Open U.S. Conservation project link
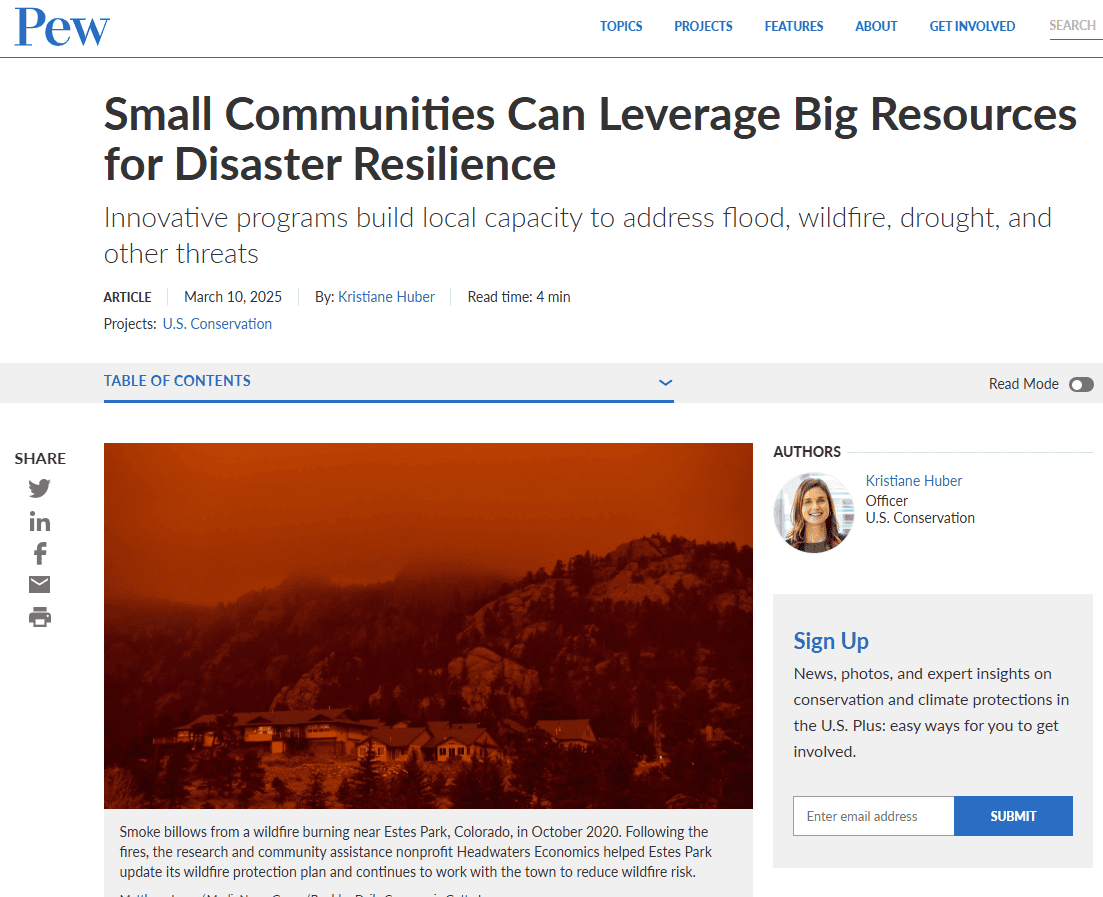Image resolution: width=1103 pixels, height=897 pixels. 217,324
